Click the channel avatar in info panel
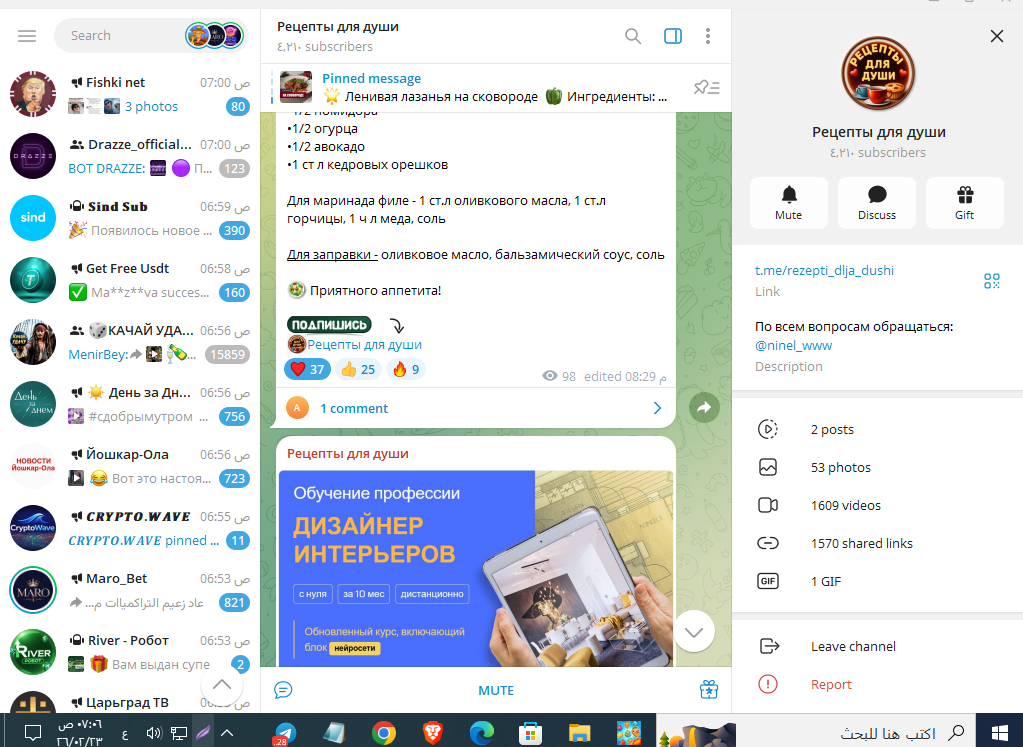This screenshot has width=1023, height=747. pos(878,73)
